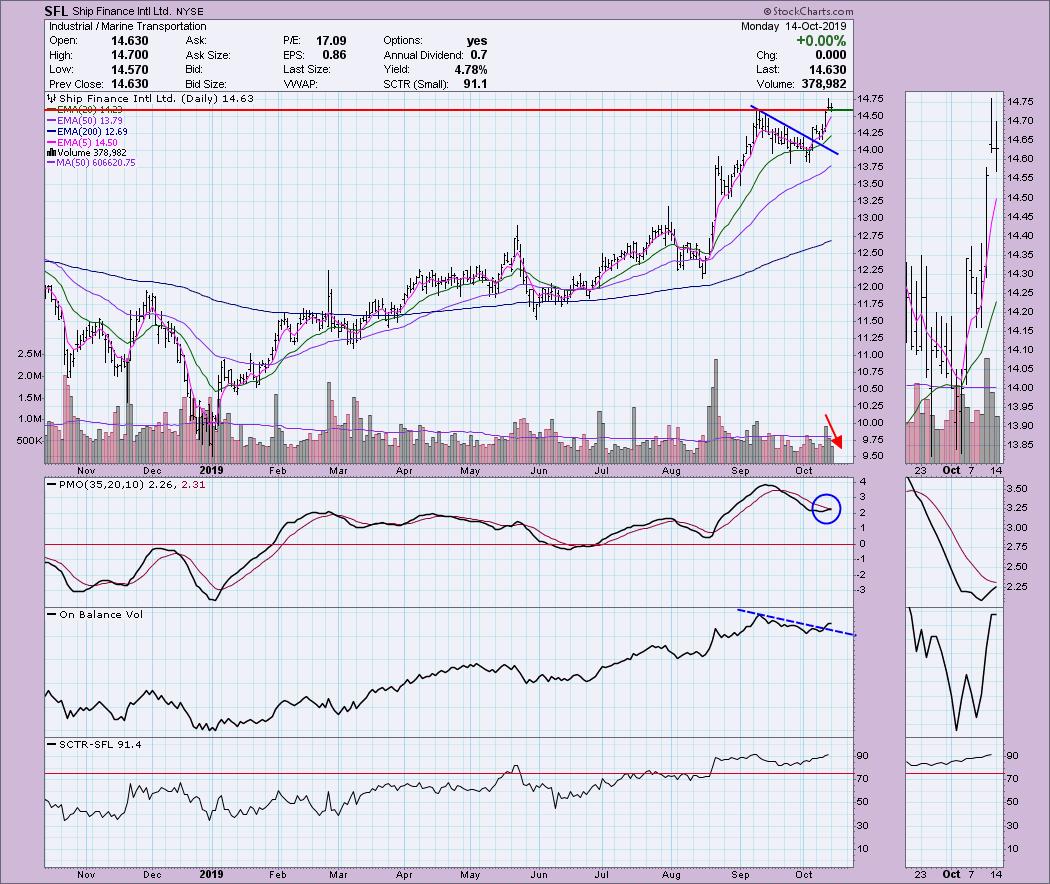This screenshot has height=884, width=1050.
Task: Click the EMA(5) 14.50 legend entry
Action: tap(82, 143)
